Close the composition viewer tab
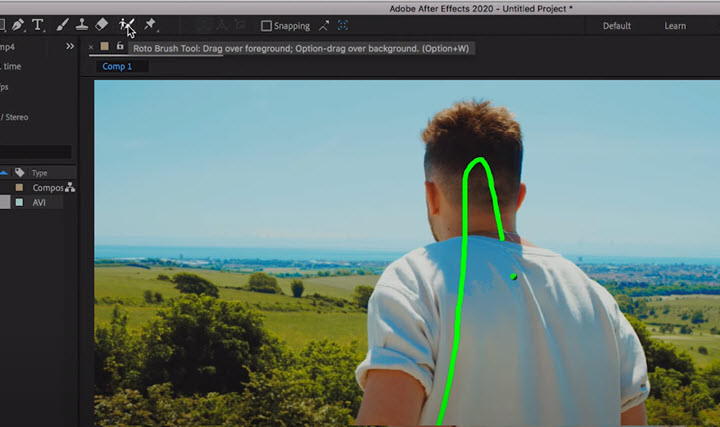This screenshot has height=427, width=720. point(91,47)
